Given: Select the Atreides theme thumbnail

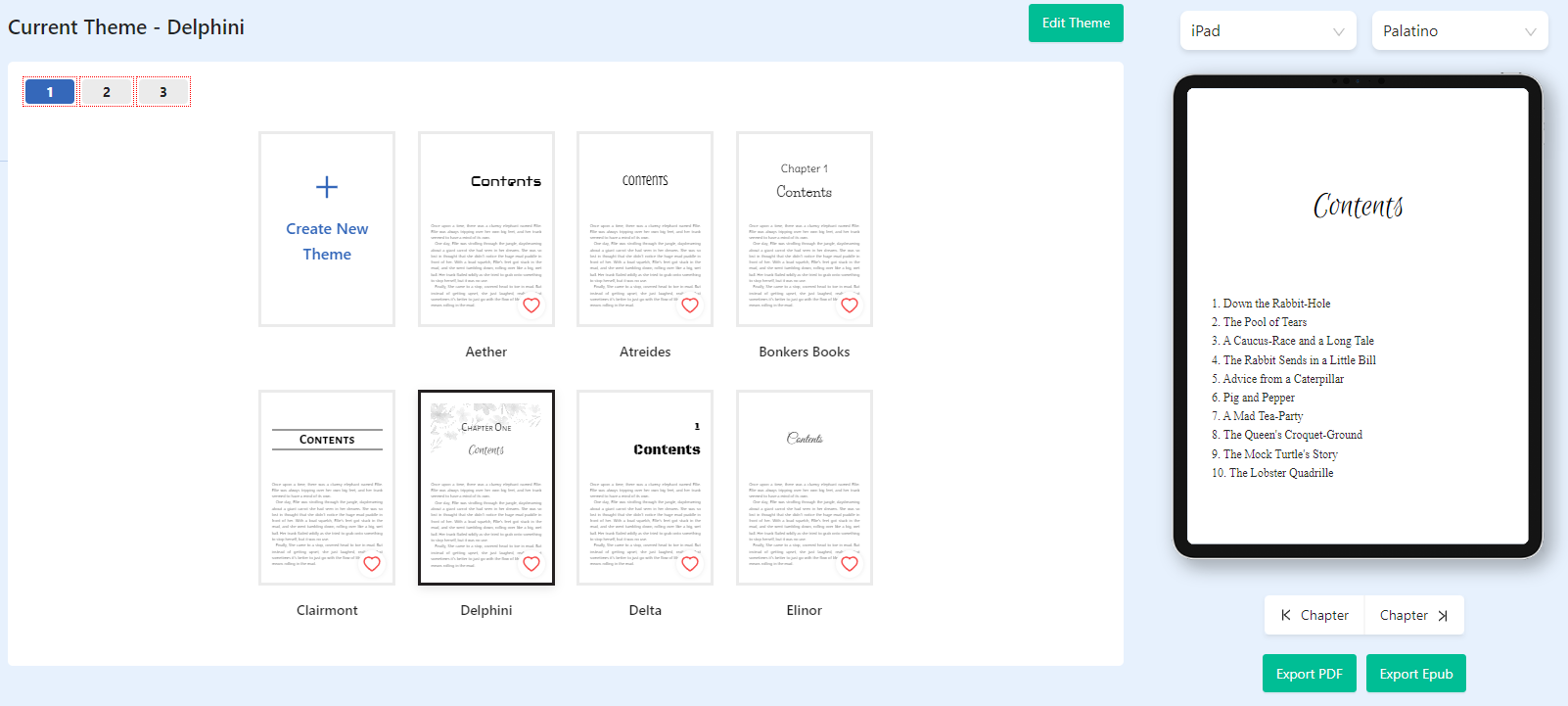Looking at the screenshot, I should pos(645,229).
